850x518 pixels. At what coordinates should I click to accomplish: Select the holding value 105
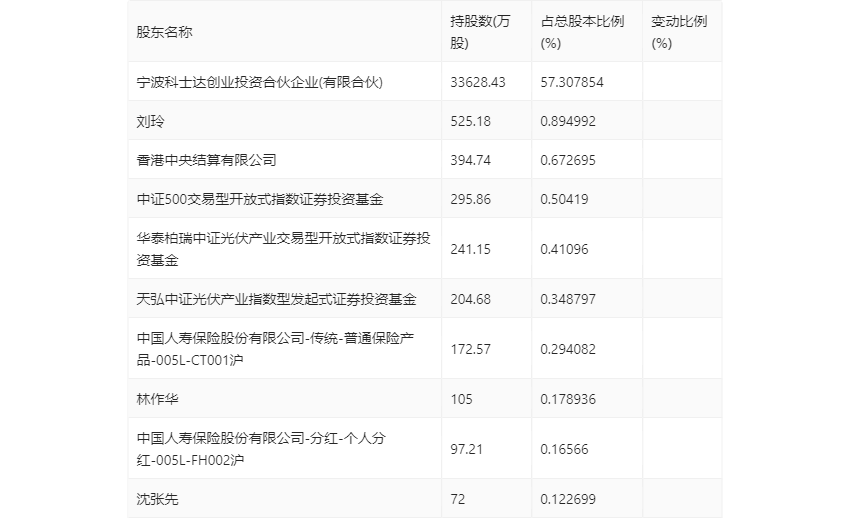pos(461,399)
